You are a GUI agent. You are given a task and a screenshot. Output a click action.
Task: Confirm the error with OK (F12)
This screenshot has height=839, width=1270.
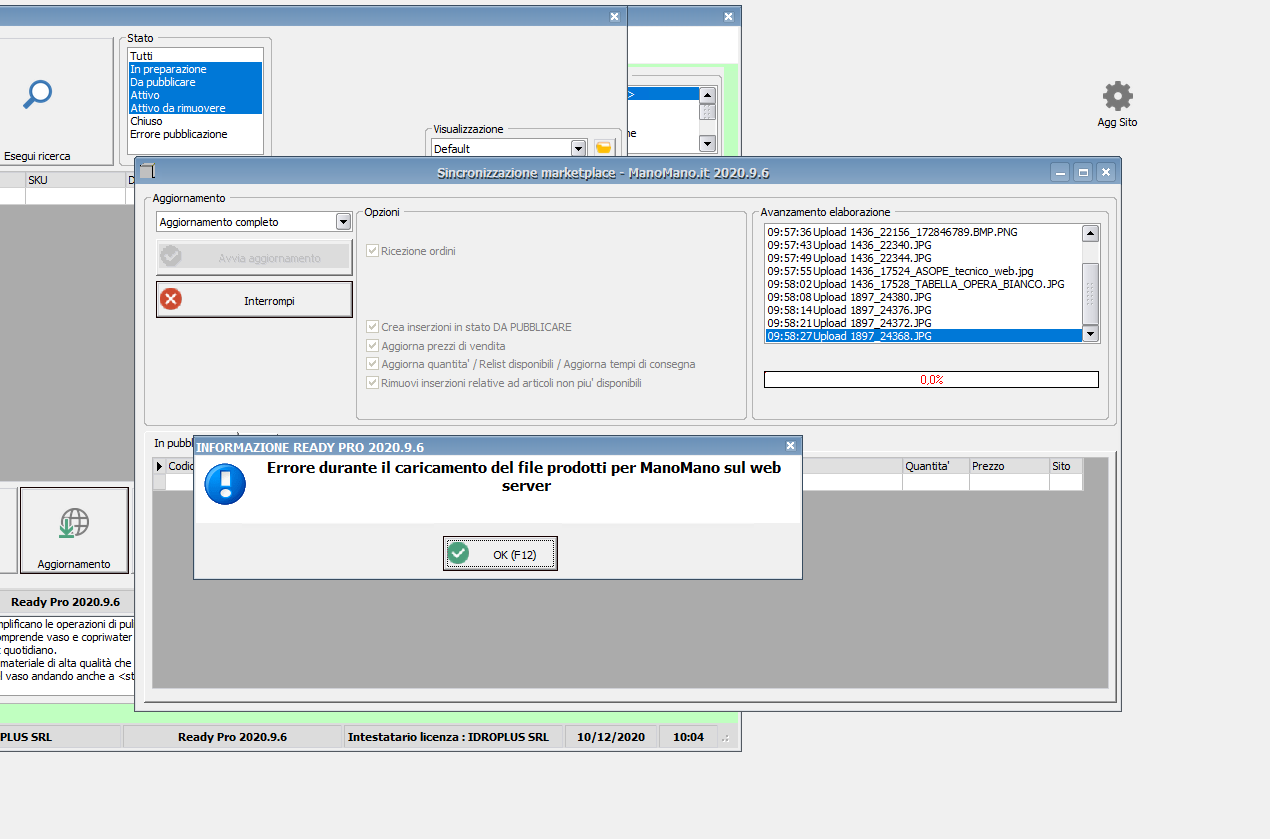(x=500, y=554)
